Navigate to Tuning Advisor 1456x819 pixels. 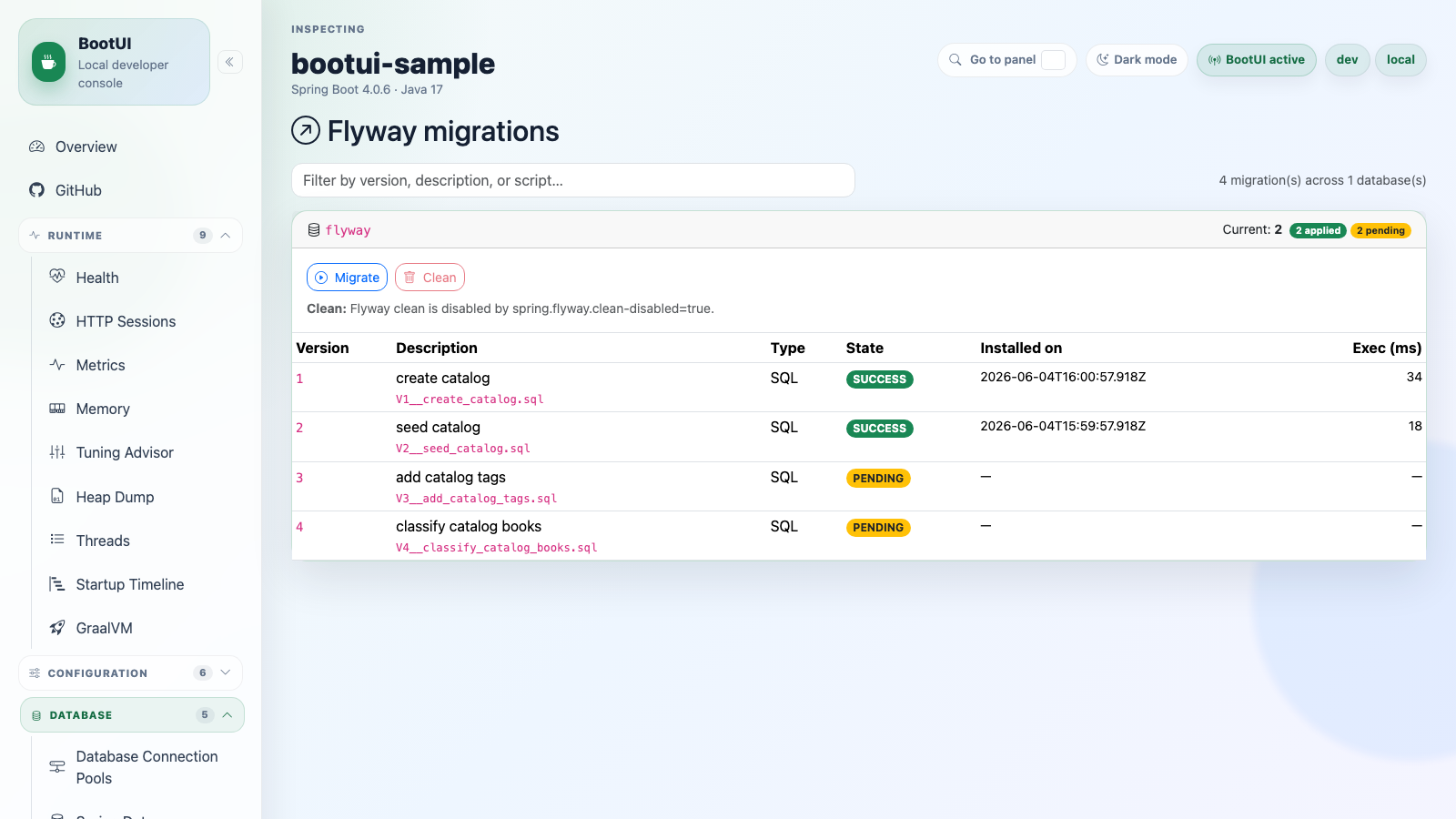tap(125, 452)
